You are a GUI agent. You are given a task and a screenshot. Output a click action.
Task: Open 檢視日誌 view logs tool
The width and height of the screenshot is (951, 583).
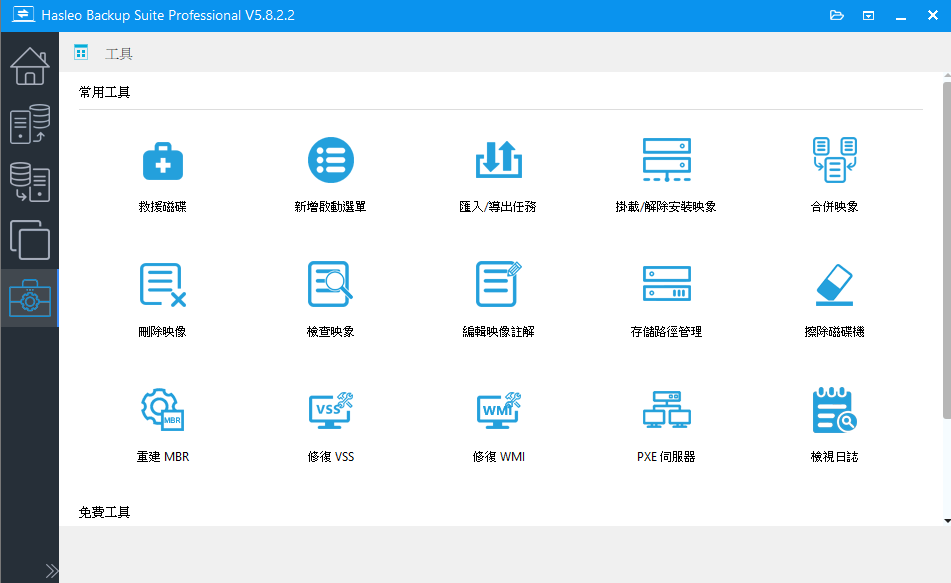pyautogui.click(x=835, y=426)
